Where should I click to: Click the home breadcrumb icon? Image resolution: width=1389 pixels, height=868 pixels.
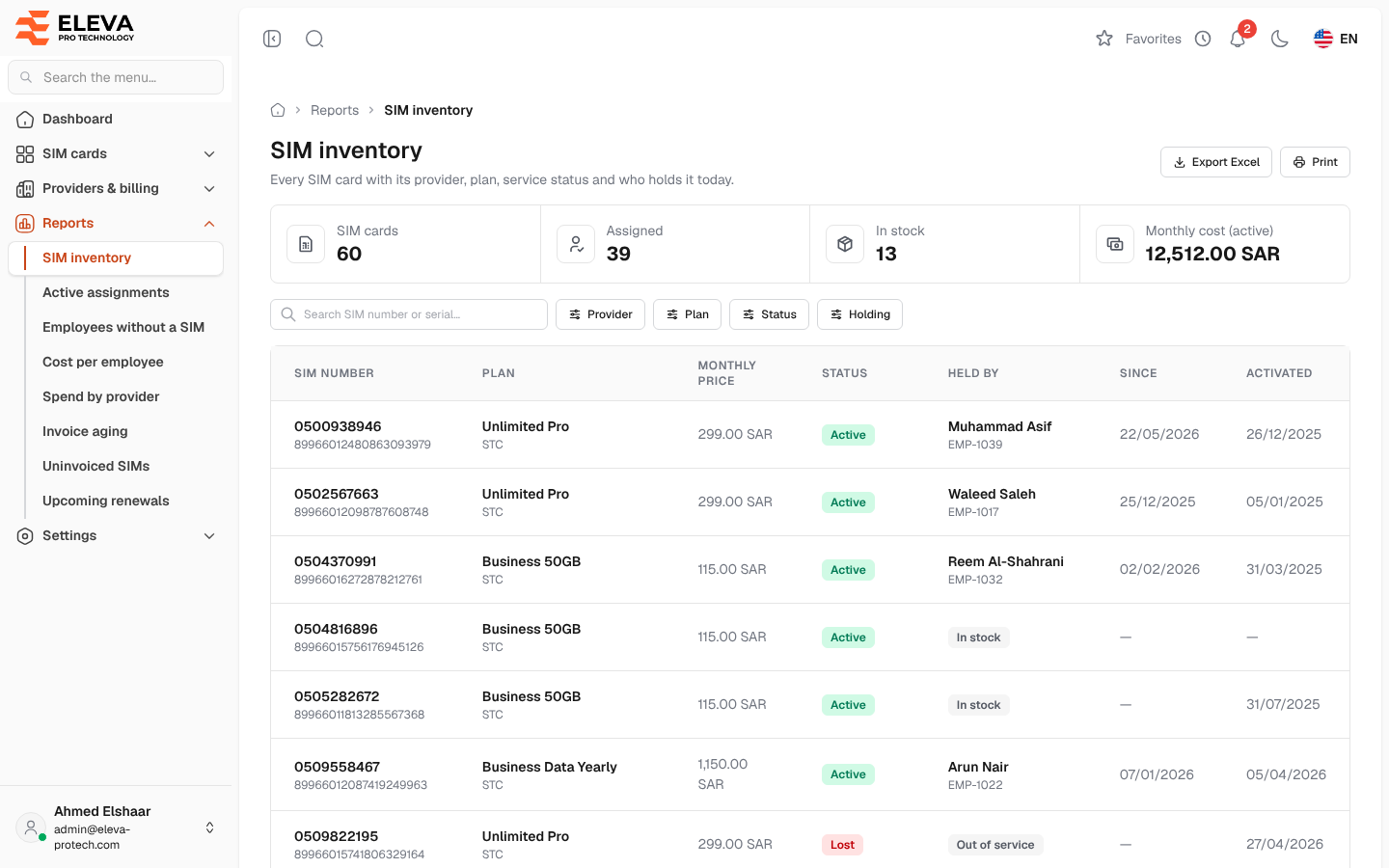coord(278,110)
